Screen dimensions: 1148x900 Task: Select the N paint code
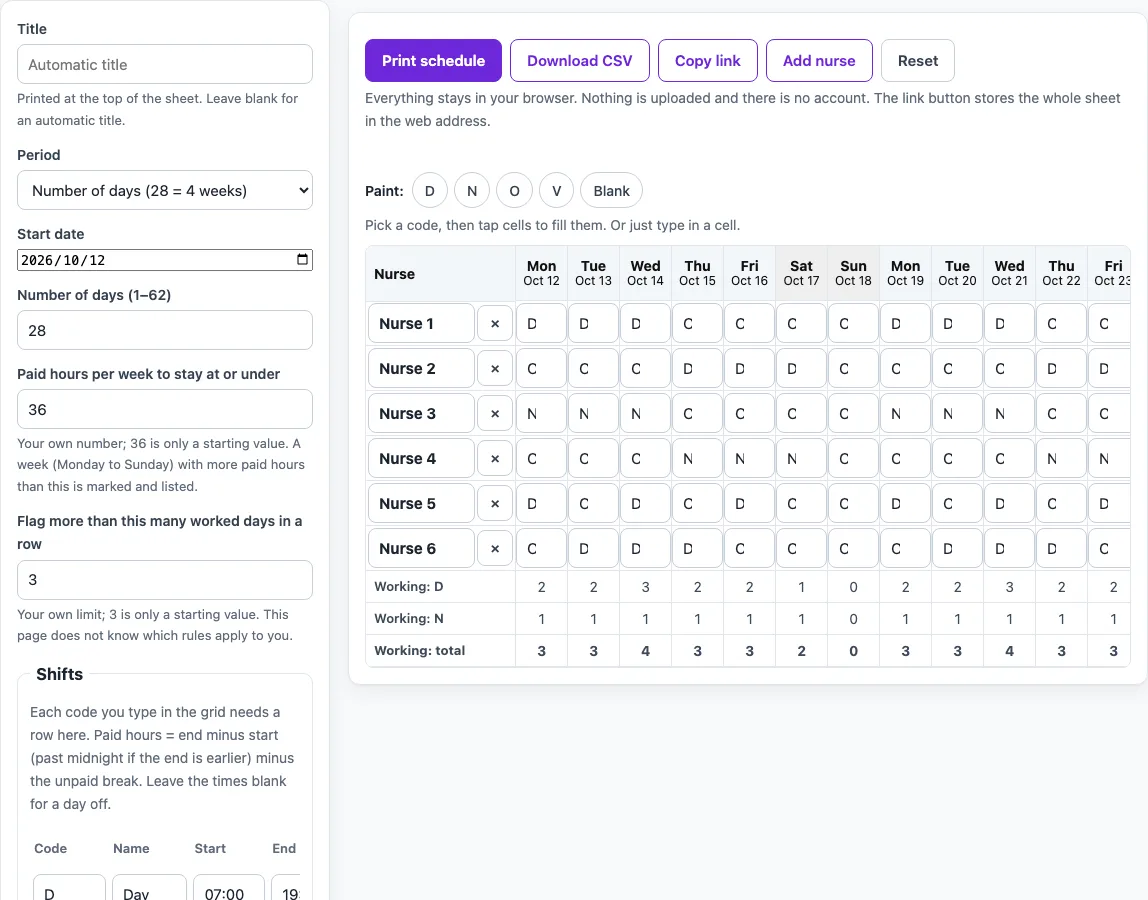(472, 191)
